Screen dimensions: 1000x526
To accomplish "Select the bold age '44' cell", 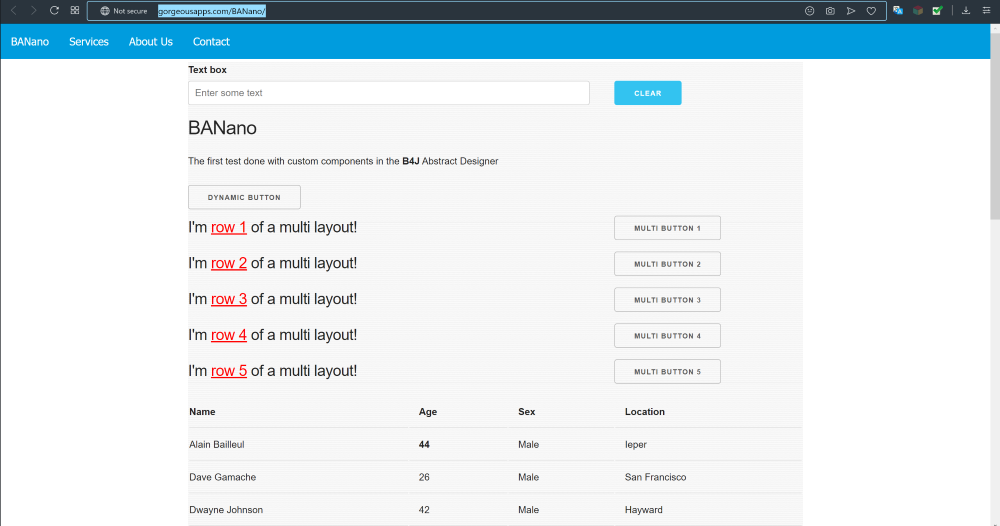I will [x=424, y=444].
